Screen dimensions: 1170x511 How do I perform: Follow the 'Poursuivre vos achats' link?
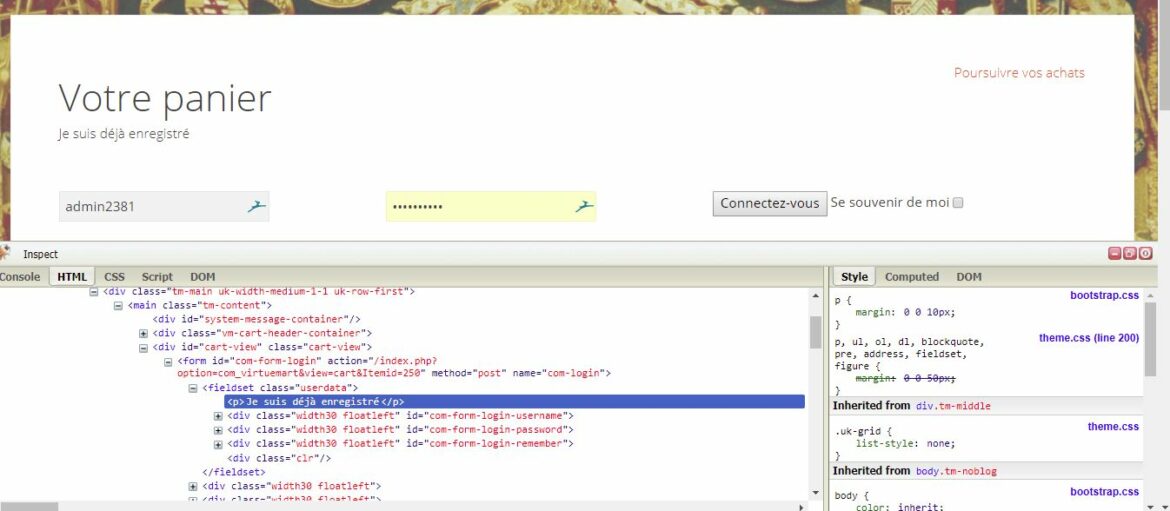point(1018,73)
